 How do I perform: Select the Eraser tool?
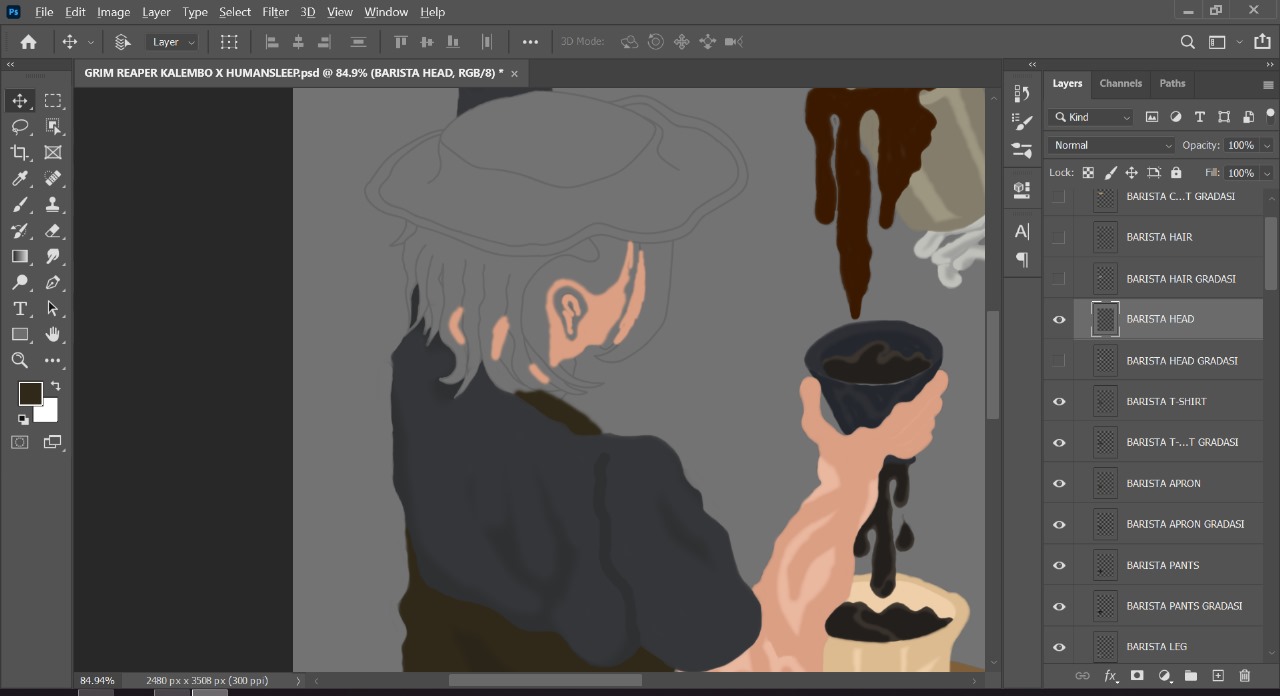(53, 231)
